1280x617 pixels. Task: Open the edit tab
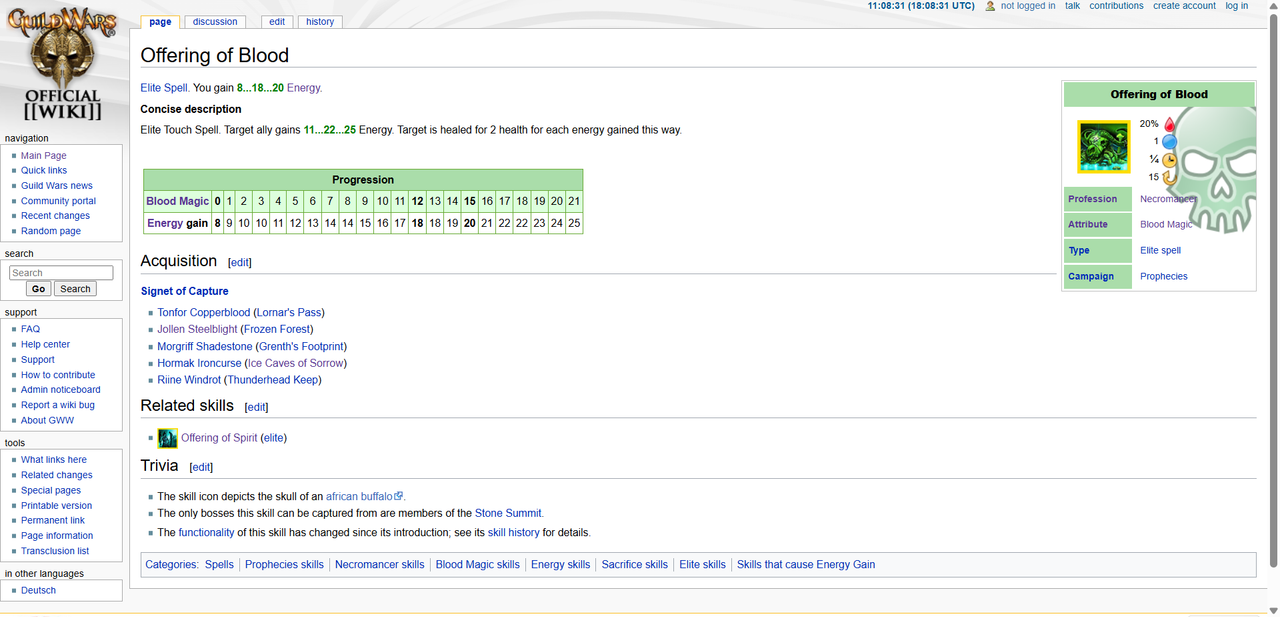tap(277, 21)
